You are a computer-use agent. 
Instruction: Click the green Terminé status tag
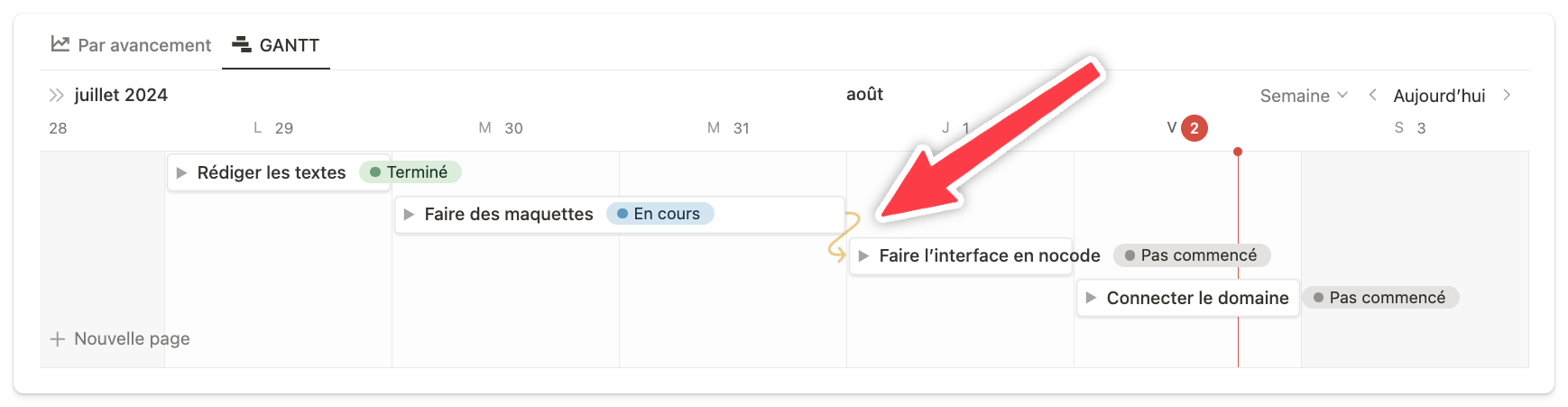pos(410,172)
